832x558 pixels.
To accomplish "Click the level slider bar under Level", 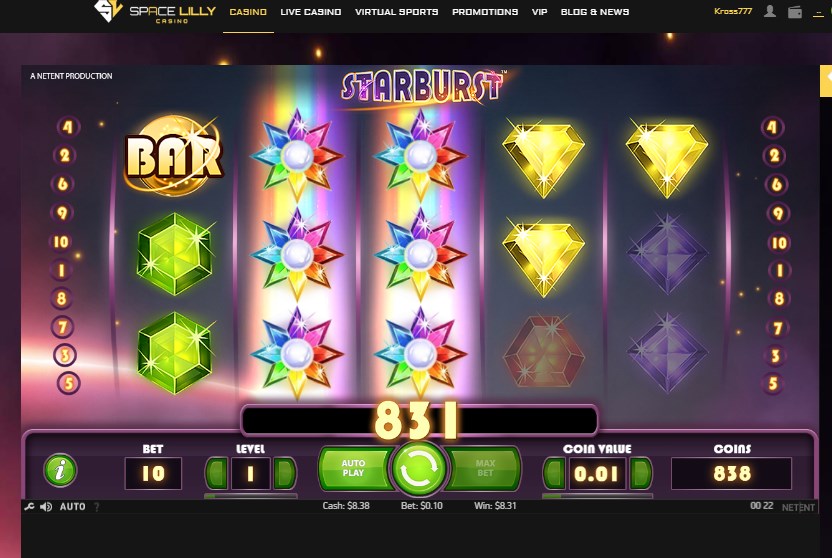I will click(250, 496).
